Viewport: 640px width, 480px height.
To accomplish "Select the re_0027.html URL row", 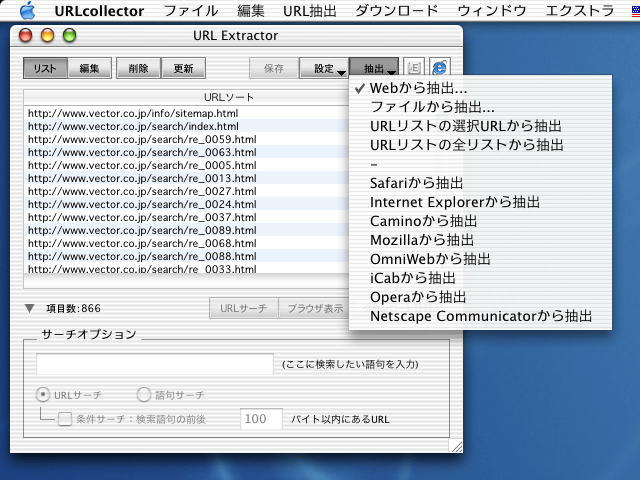I will point(187,191).
